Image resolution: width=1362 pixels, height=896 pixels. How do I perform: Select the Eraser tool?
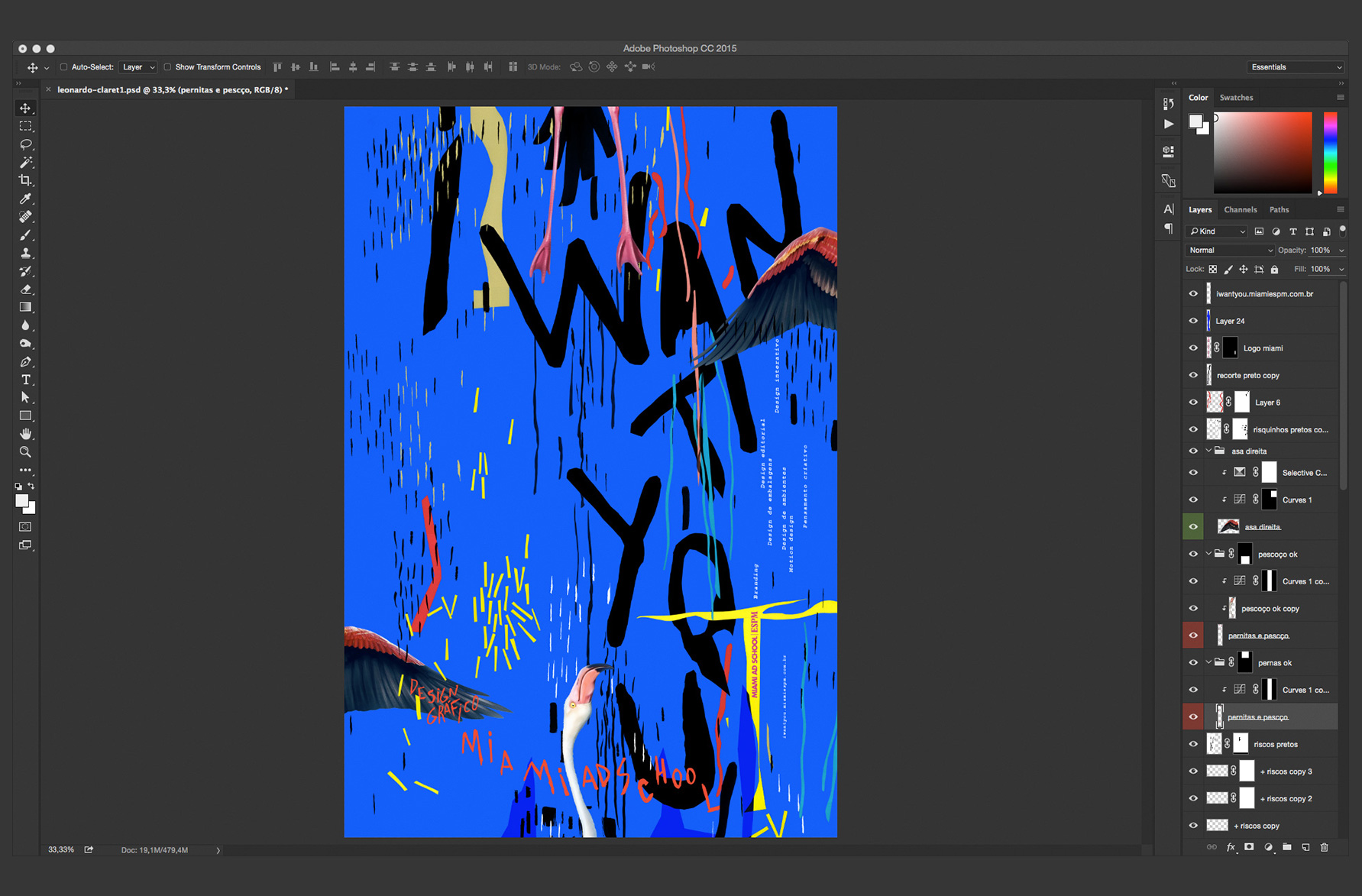25,290
